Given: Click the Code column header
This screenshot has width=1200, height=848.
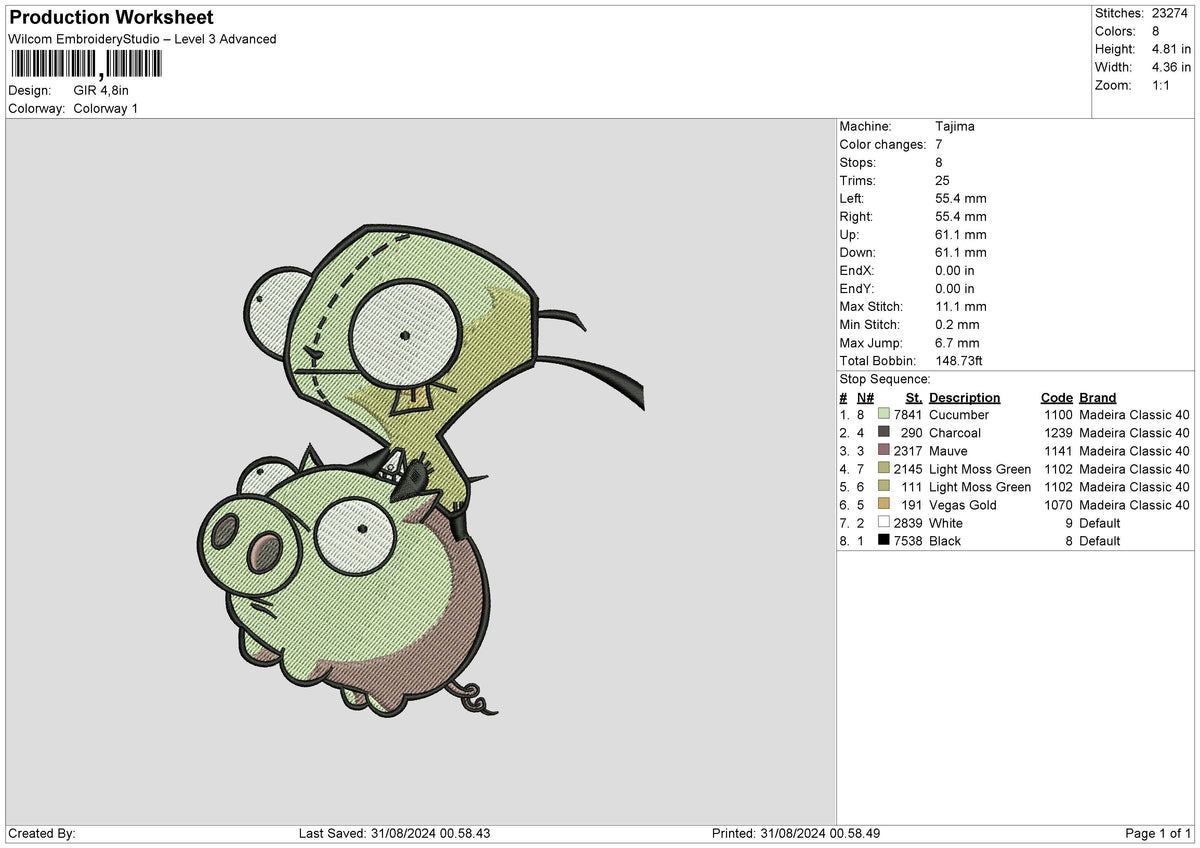Looking at the screenshot, I should (1057, 397).
